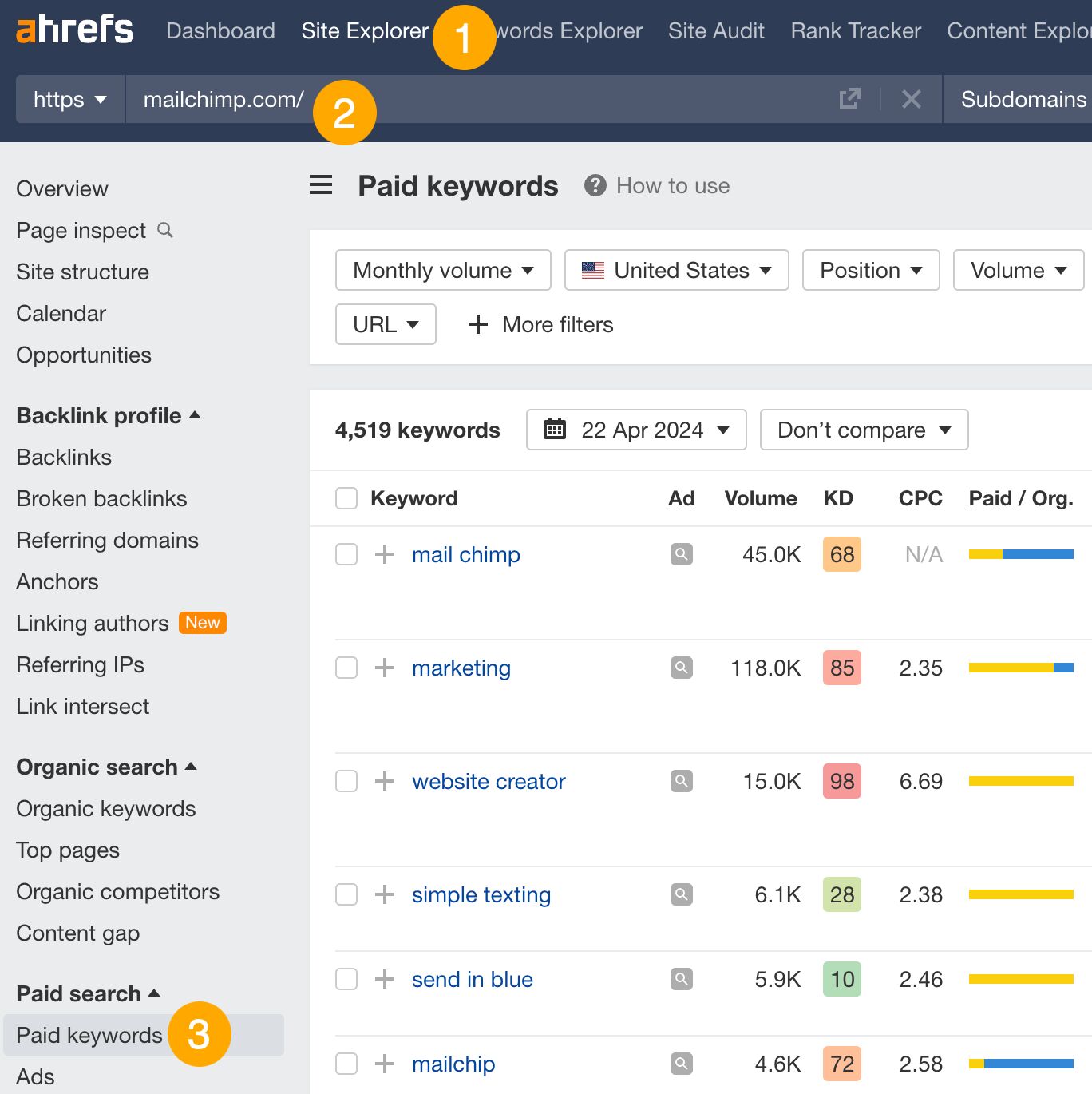The width and height of the screenshot is (1092, 1094).
Task: Open mailchimp.com in a new tab icon
Action: click(x=849, y=99)
